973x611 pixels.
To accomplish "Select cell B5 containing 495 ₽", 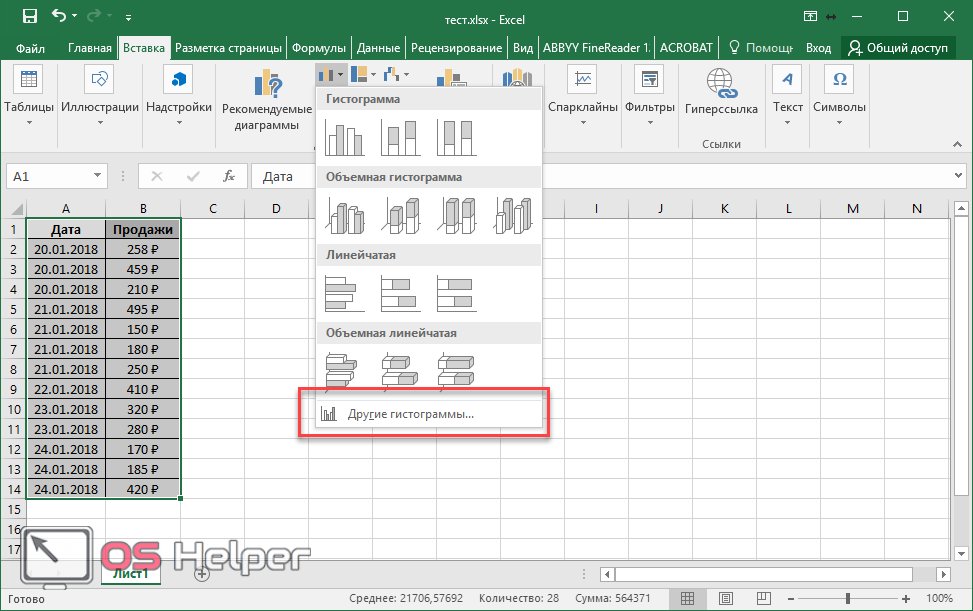I will tap(143, 309).
